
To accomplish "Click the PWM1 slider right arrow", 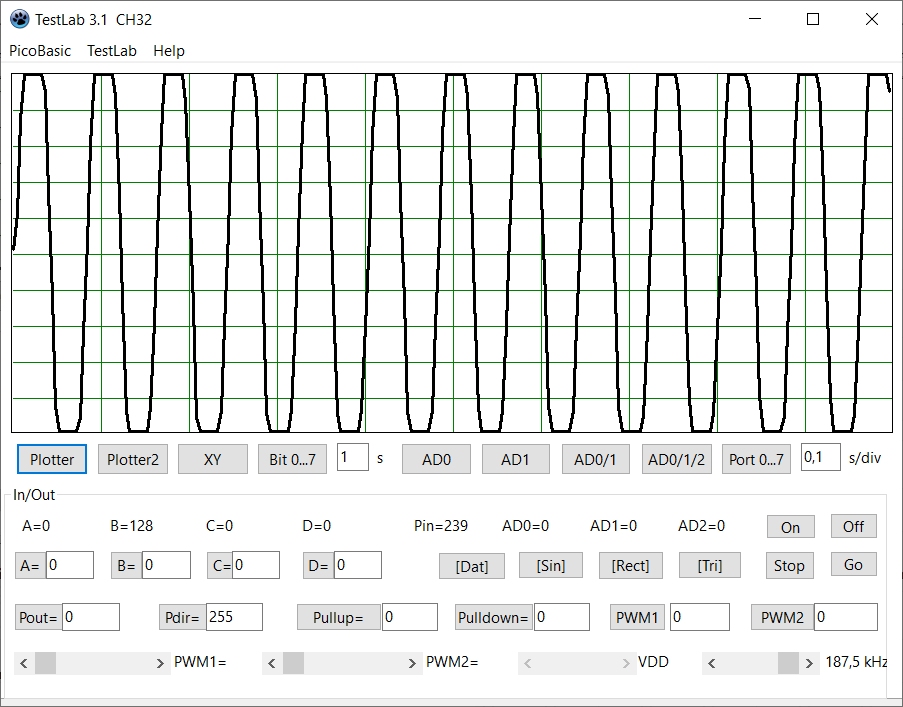I will point(161,663).
